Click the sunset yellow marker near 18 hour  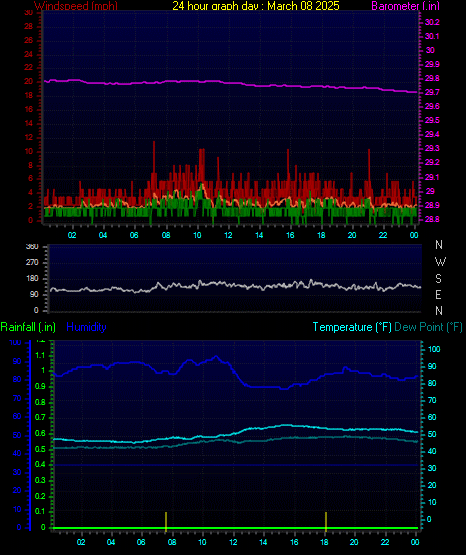(x=326, y=521)
